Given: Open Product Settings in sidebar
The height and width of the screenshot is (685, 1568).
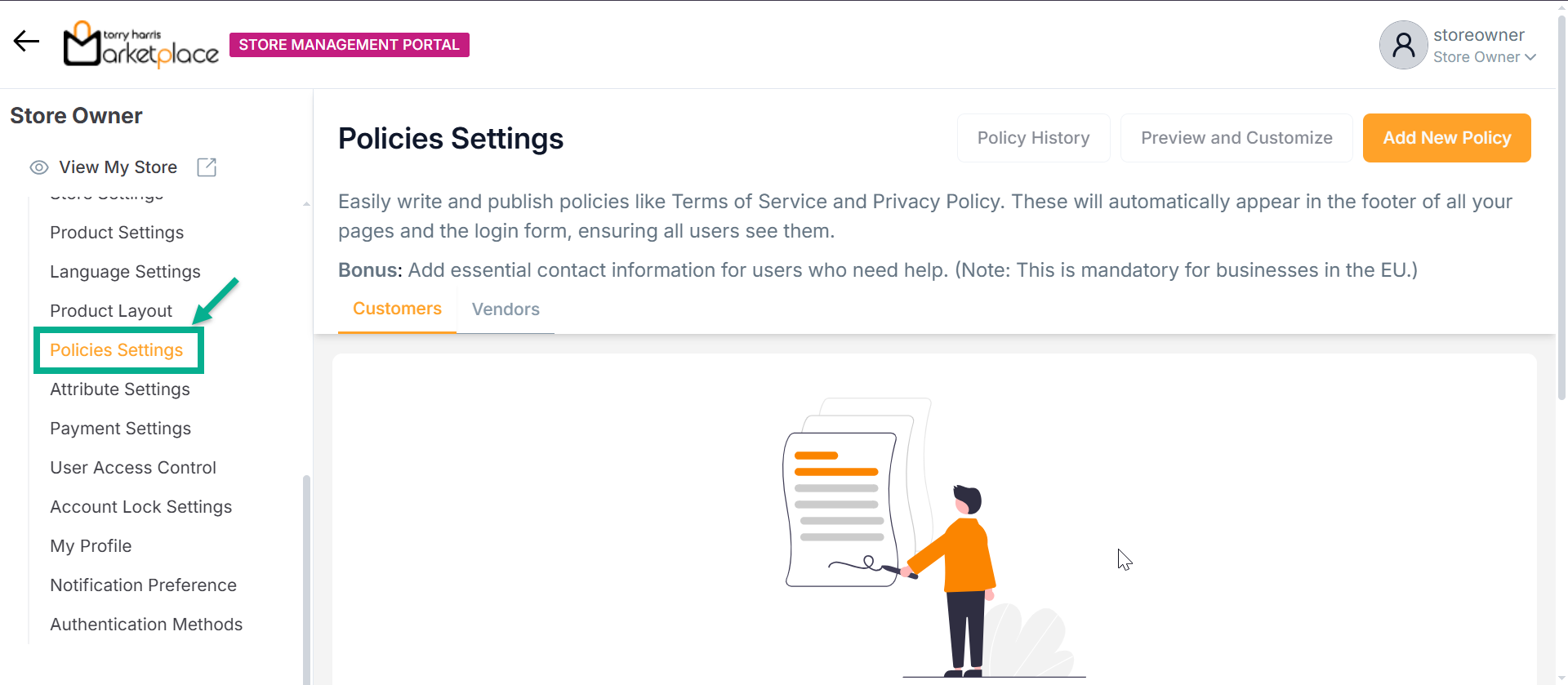Looking at the screenshot, I should pyautogui.click(x=117, y=233).
